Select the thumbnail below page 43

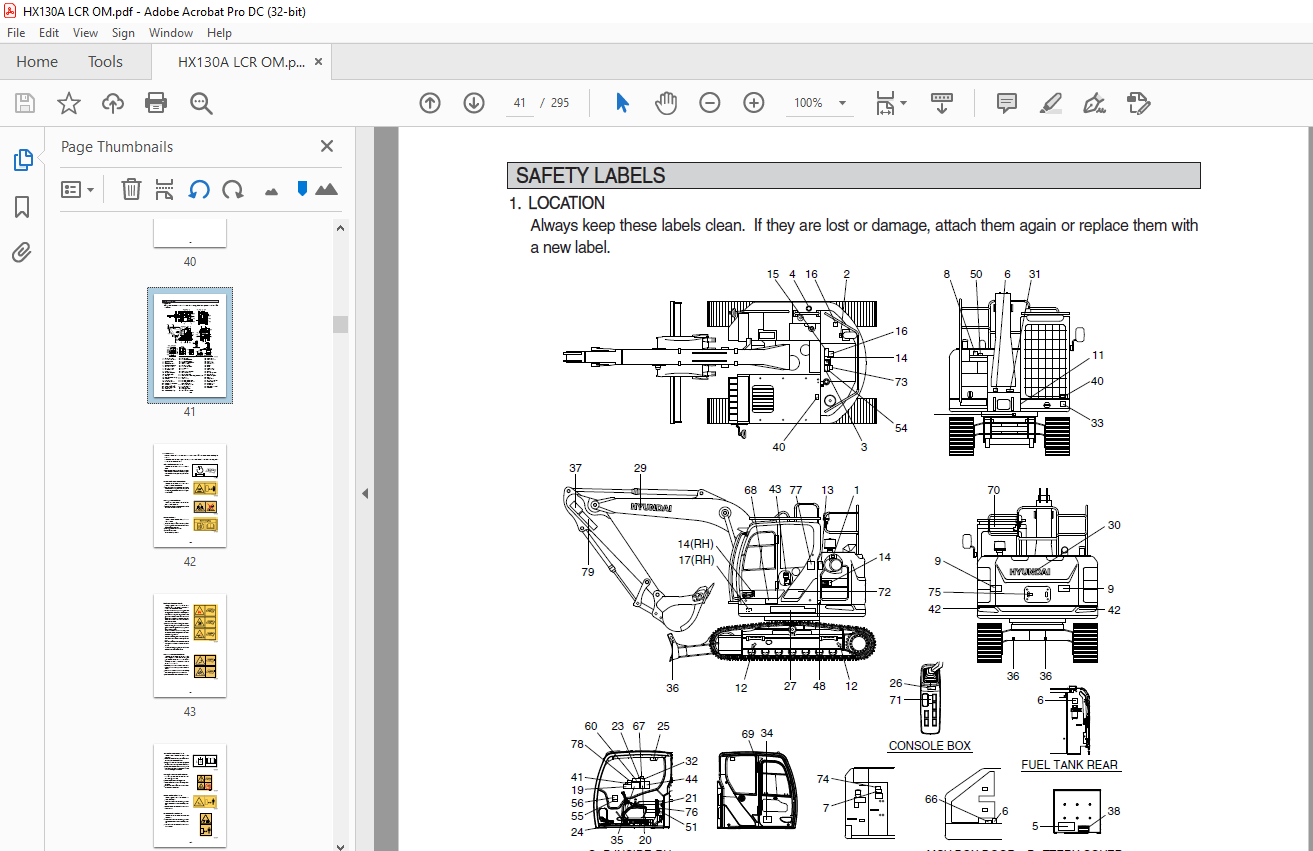pyautogui.click(x=190, y=796)
